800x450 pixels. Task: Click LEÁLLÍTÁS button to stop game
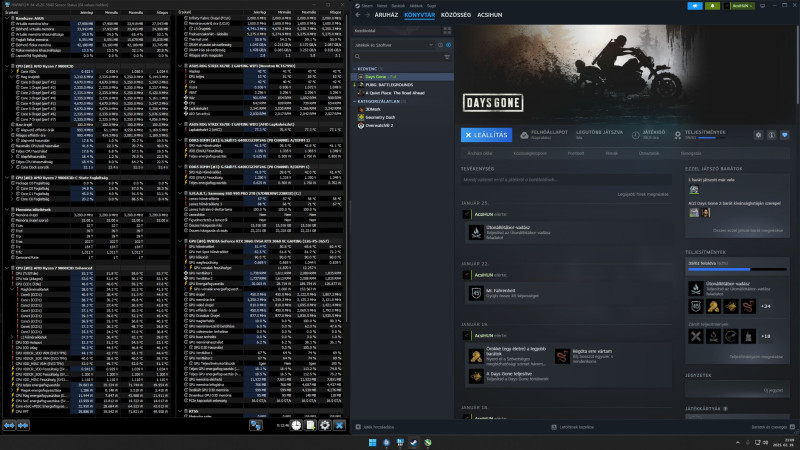(x=486, y=135)
